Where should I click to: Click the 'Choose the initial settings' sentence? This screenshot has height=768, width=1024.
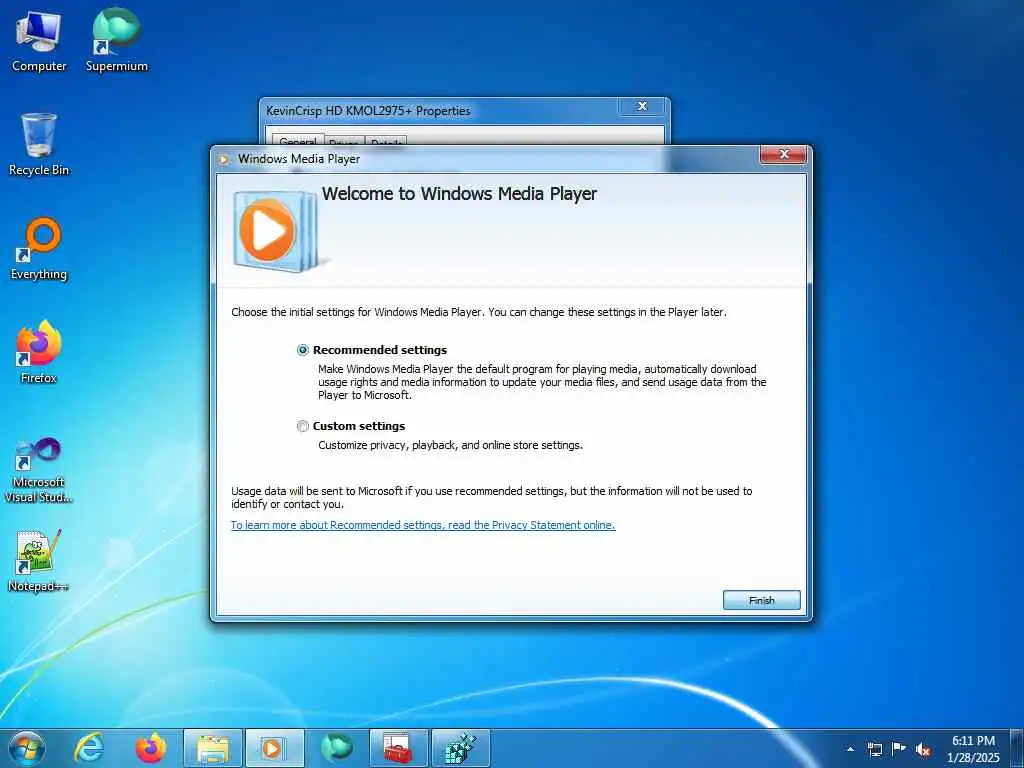click(x=479, y=312)
